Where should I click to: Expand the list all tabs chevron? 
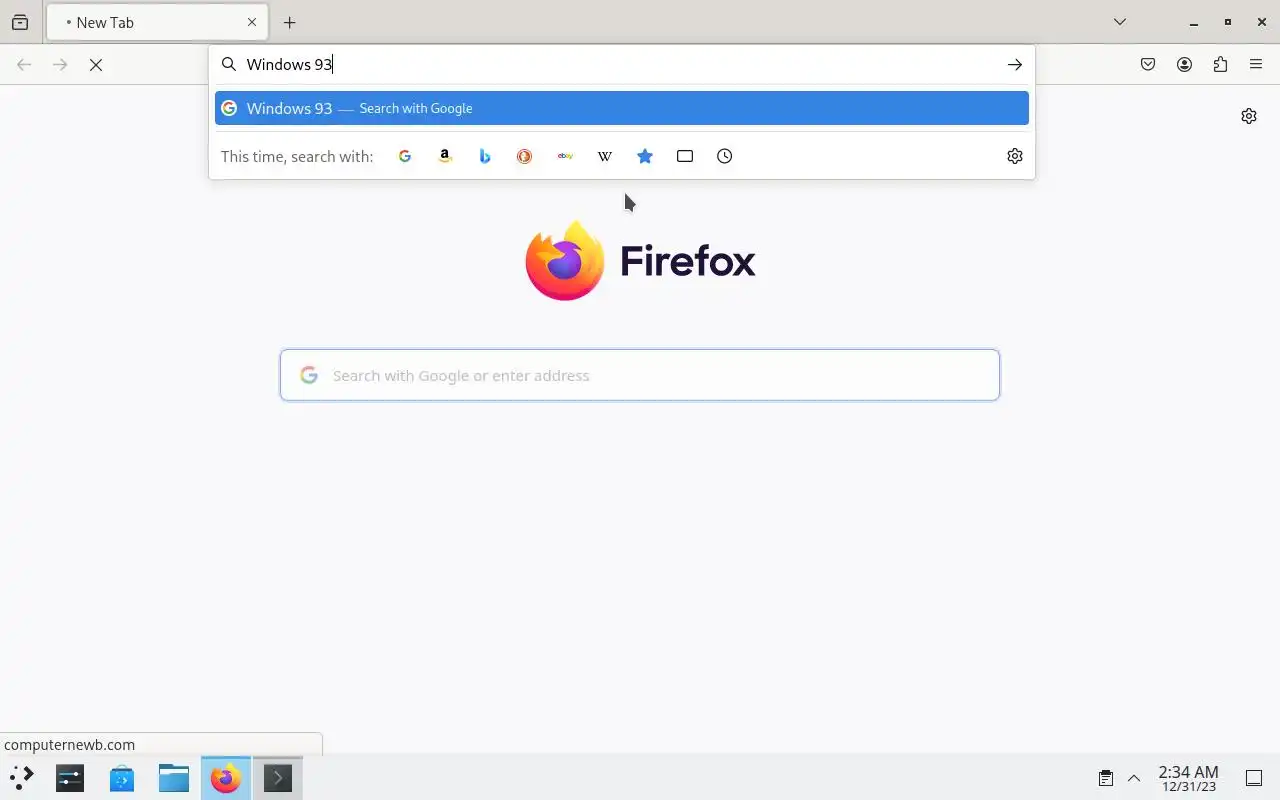[x=1120, y=22]
